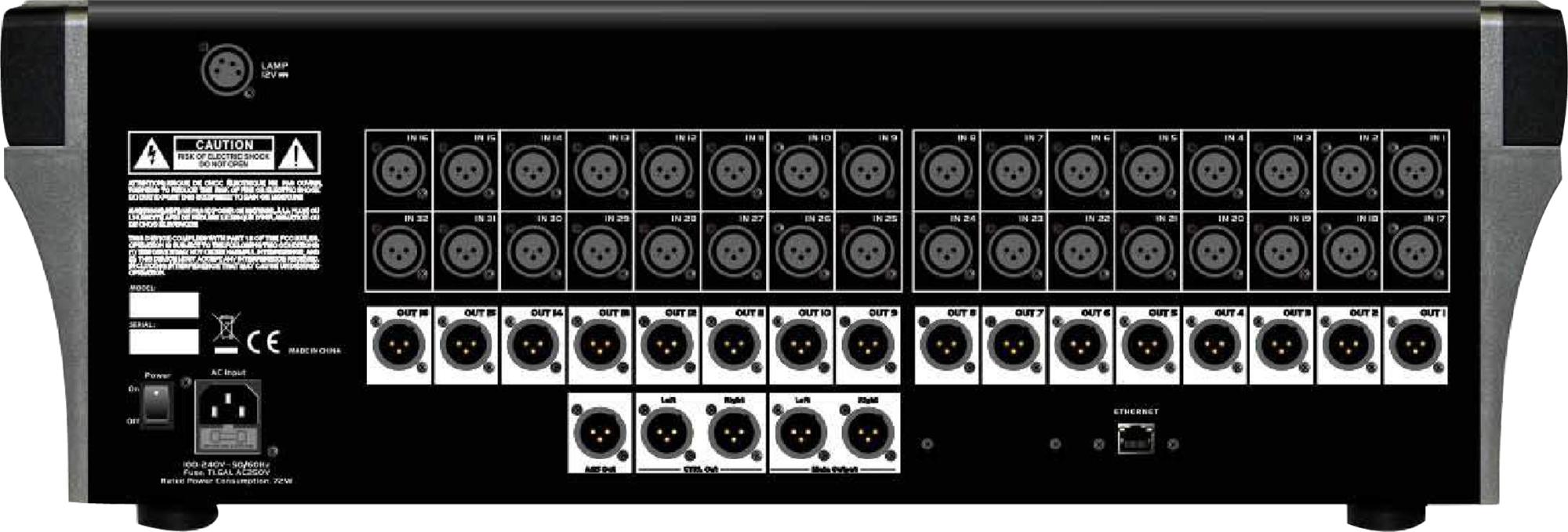Click the crossed-out wheelie bin symbol
1568x532 pixels.
coord(226,335)
